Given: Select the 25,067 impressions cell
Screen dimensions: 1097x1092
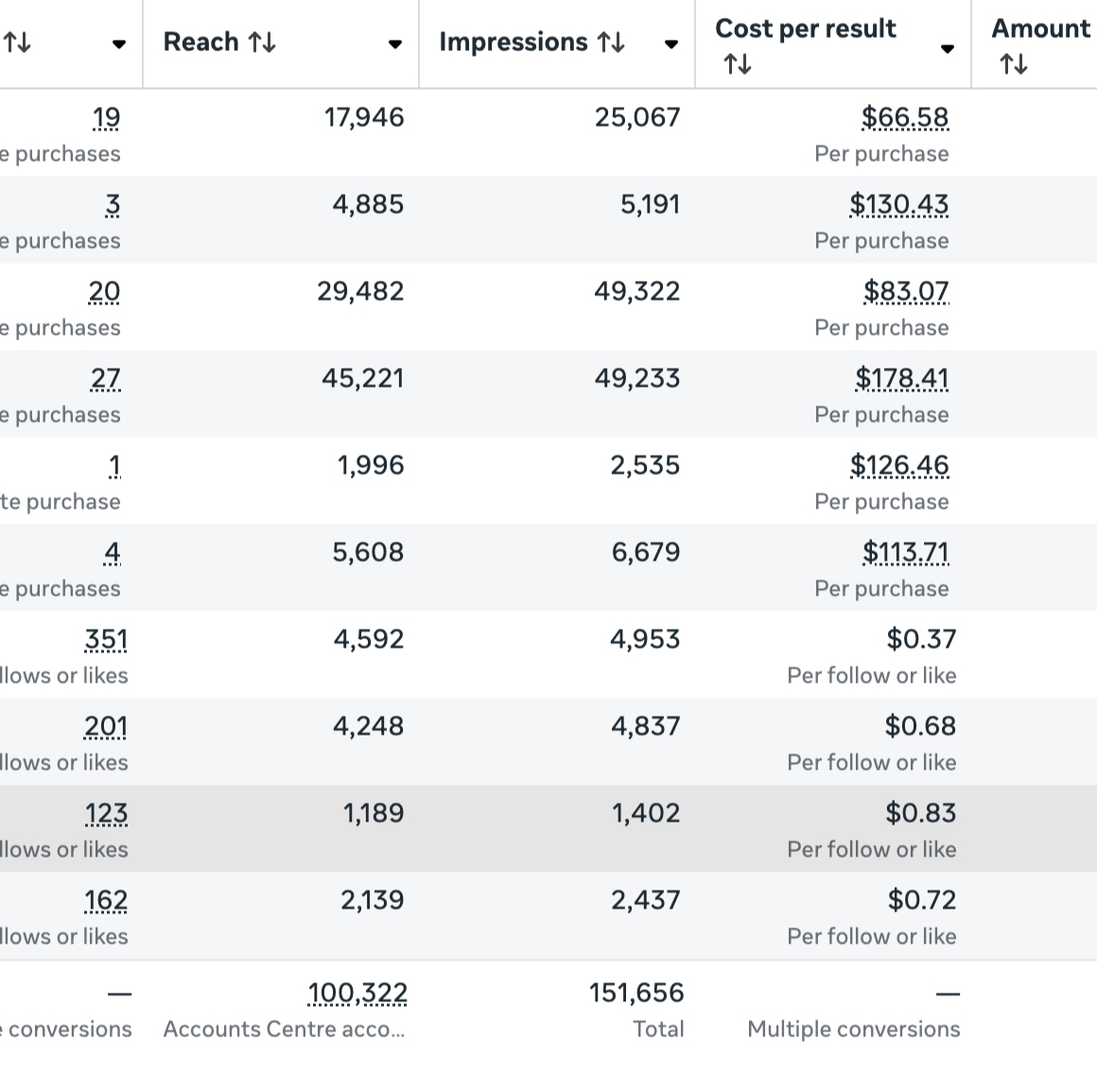Looking at the screenshot, I should pyautogui.click(x=637, y=117).
